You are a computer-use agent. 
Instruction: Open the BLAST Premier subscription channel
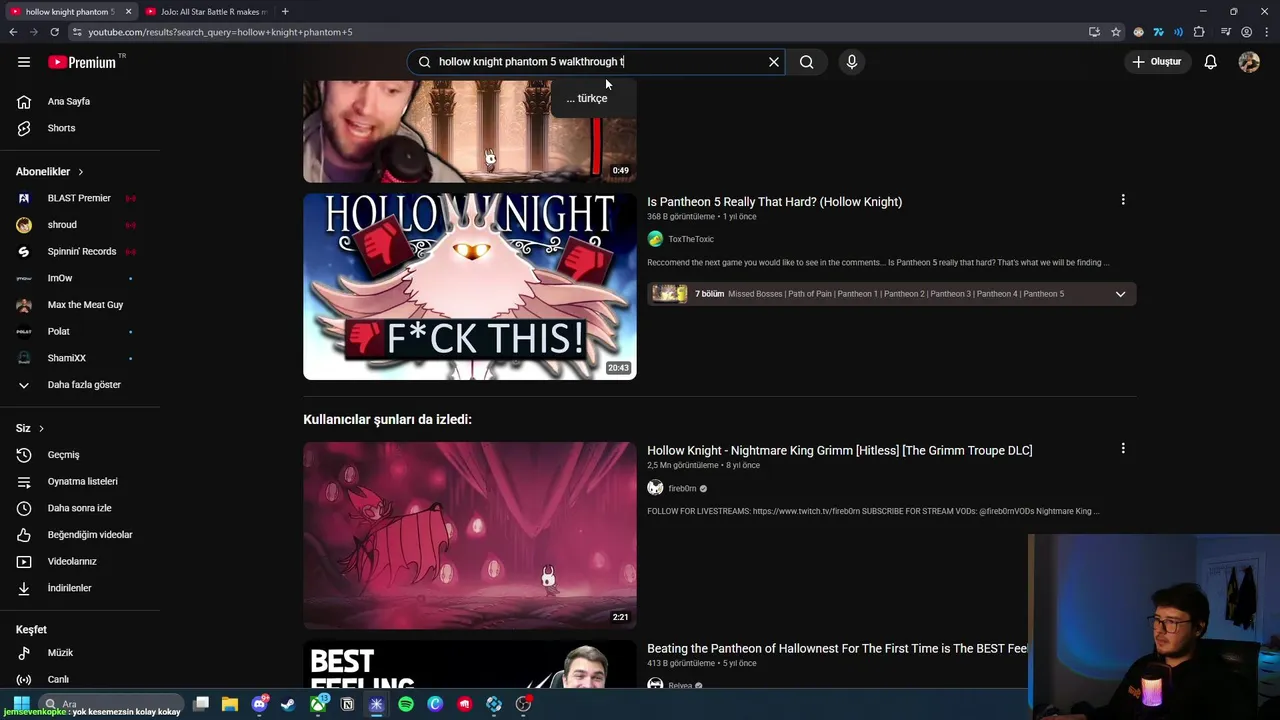pyautogui.click(x=80, y=198)
